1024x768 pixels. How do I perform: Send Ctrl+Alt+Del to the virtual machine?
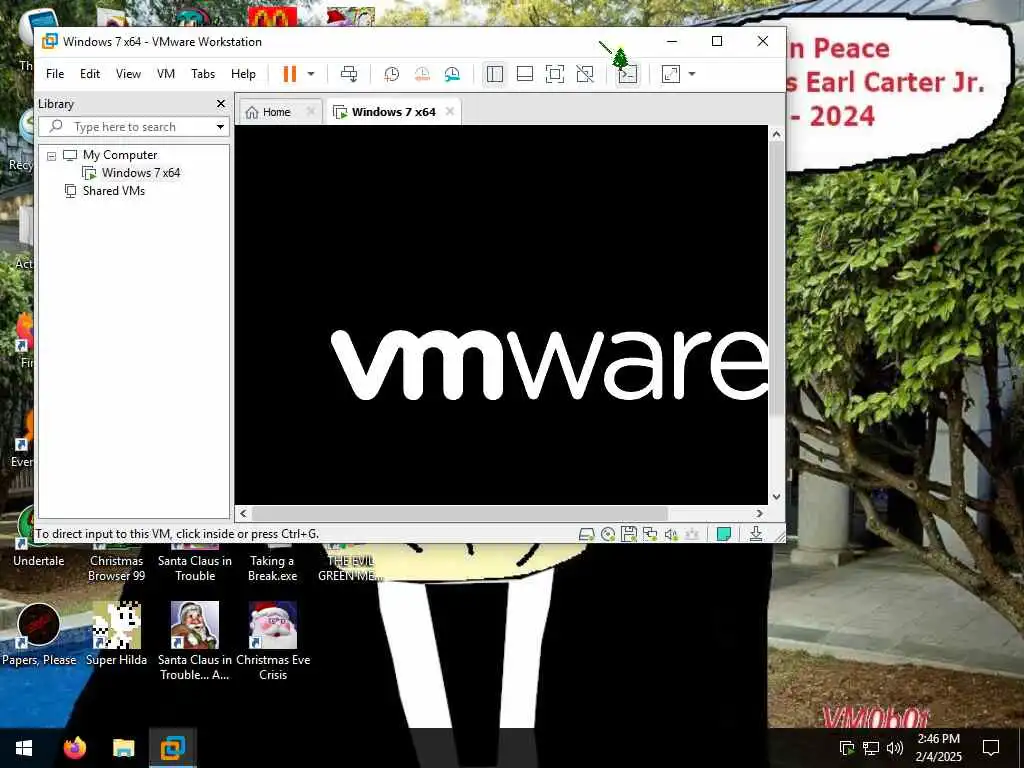(349, 74)
